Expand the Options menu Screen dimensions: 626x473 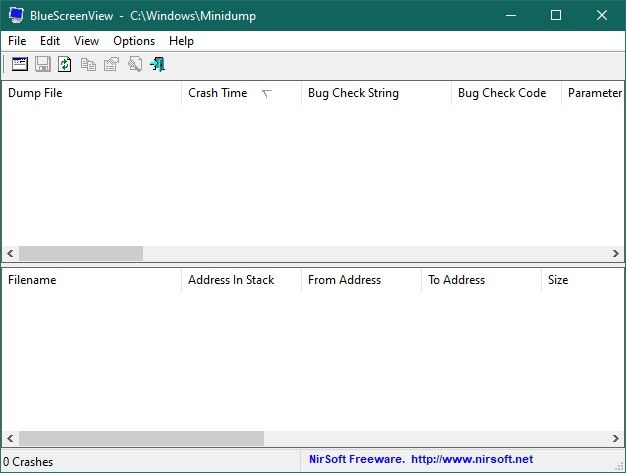pos(134,41)
